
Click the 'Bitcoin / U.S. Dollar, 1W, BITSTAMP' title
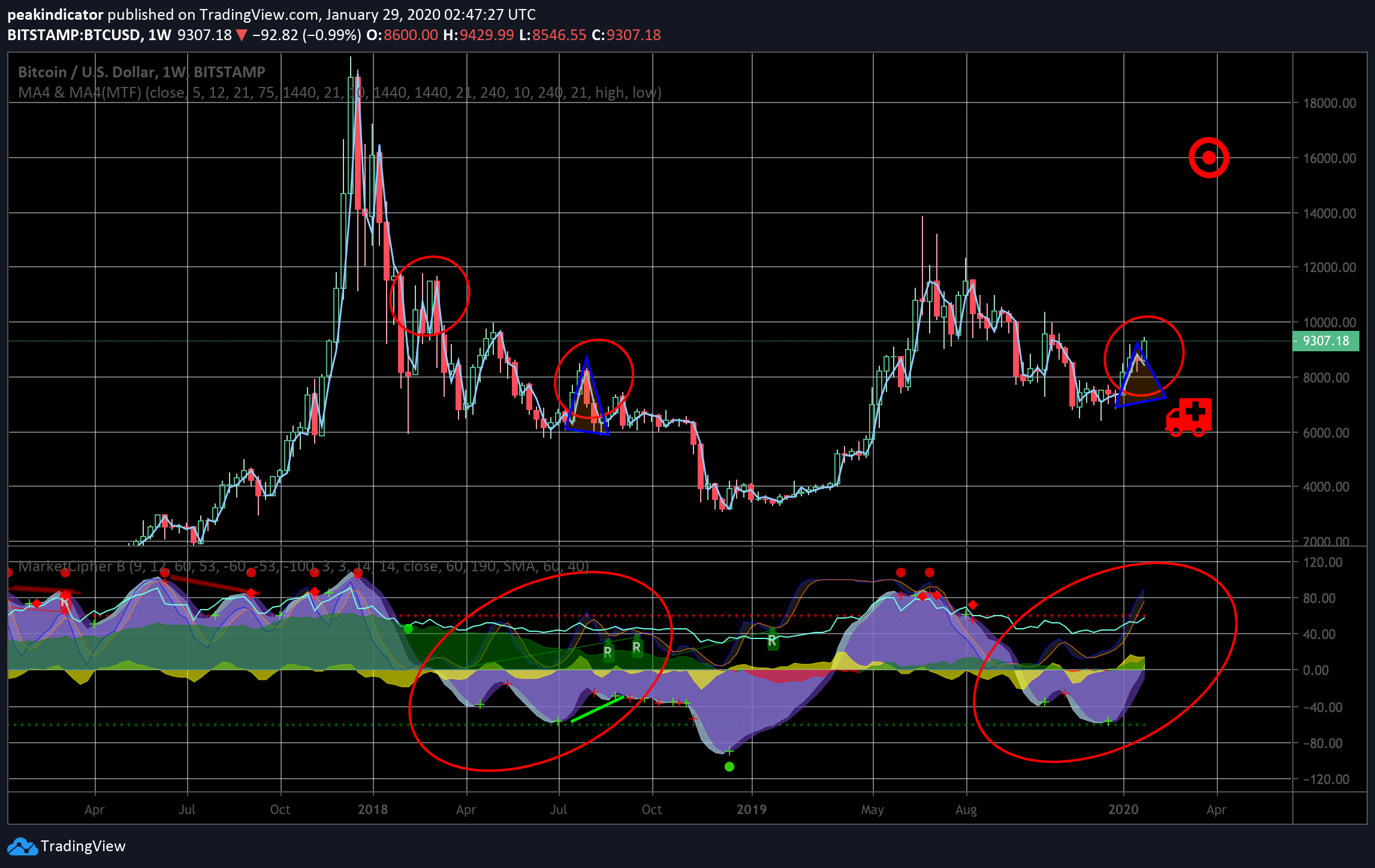pos(141,72)
